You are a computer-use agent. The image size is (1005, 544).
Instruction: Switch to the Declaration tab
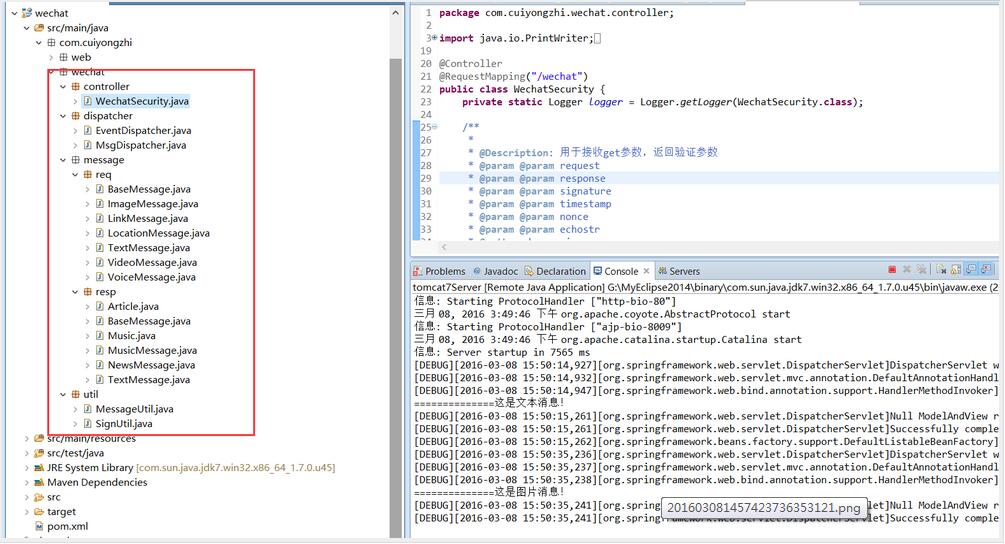point(555,271)
